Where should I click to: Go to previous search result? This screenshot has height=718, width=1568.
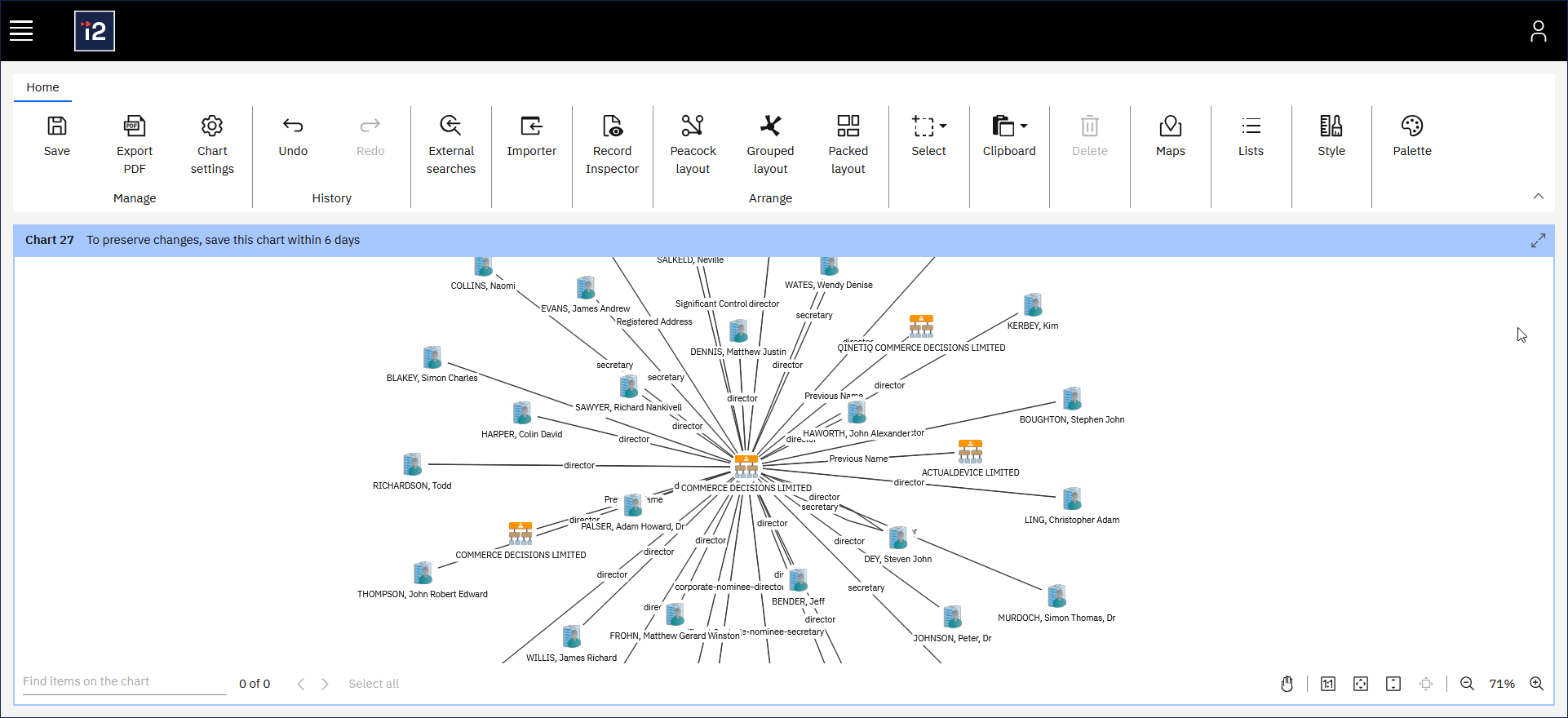tap(301, 684)
